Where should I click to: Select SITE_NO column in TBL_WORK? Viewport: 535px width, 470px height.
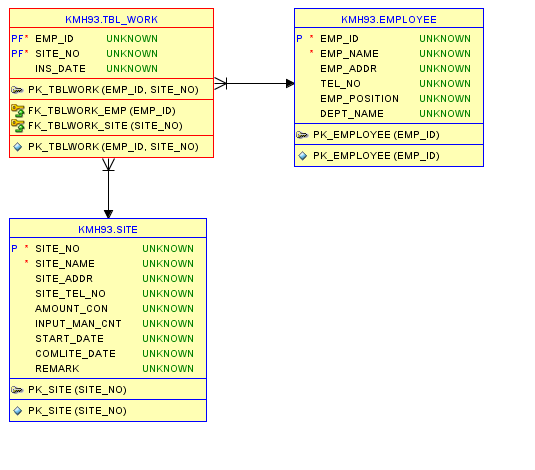point(57,54)
